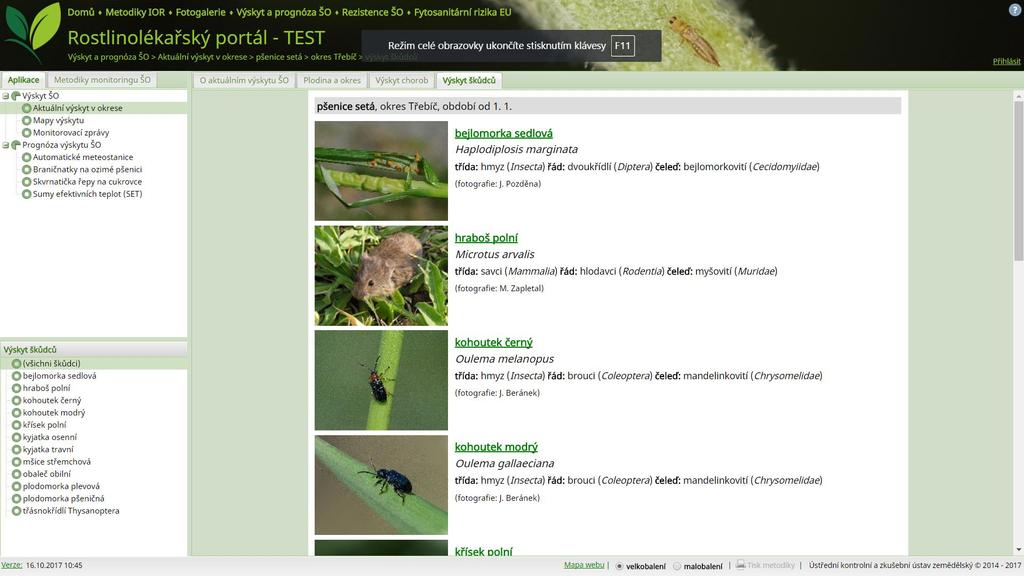The width and height of the screenshot is (1024, 576).
Task: Click the printer icon for Tisk metodiky
Action: click(x=740, y=565)
